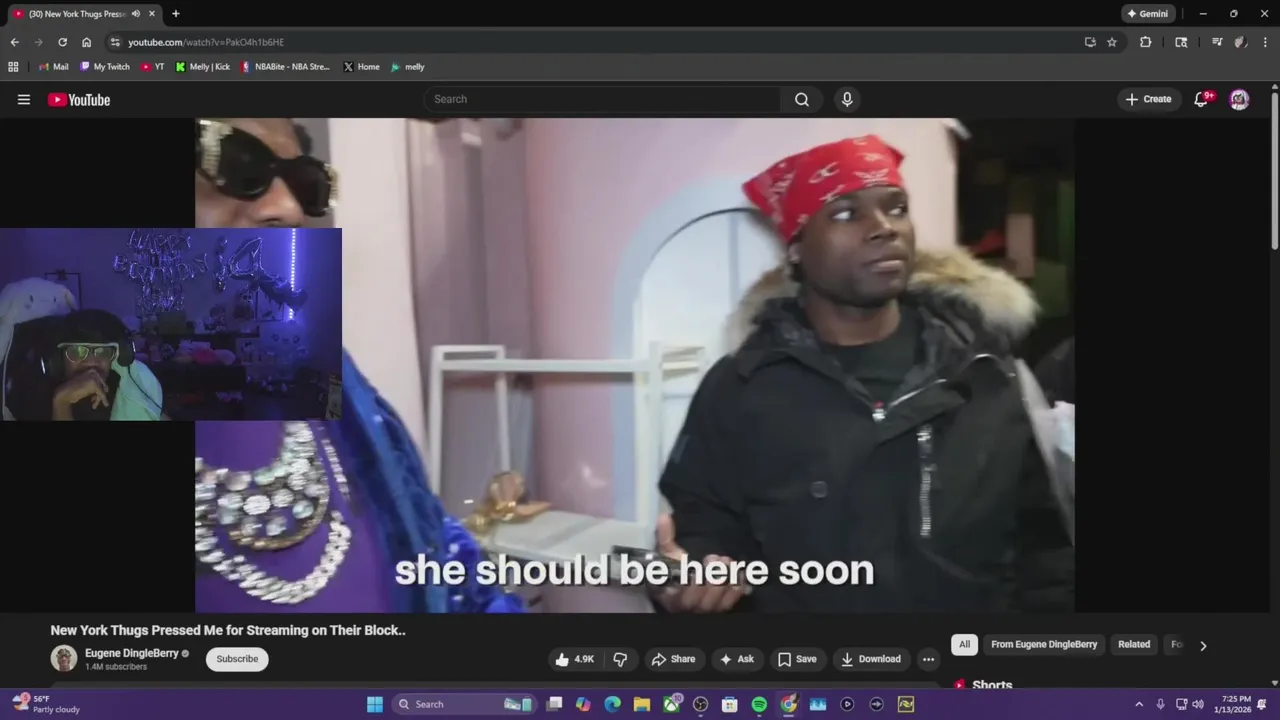Open more actions ellipsis under video
Viewport: 1280px width, 720px height.
tap(928, 659)
